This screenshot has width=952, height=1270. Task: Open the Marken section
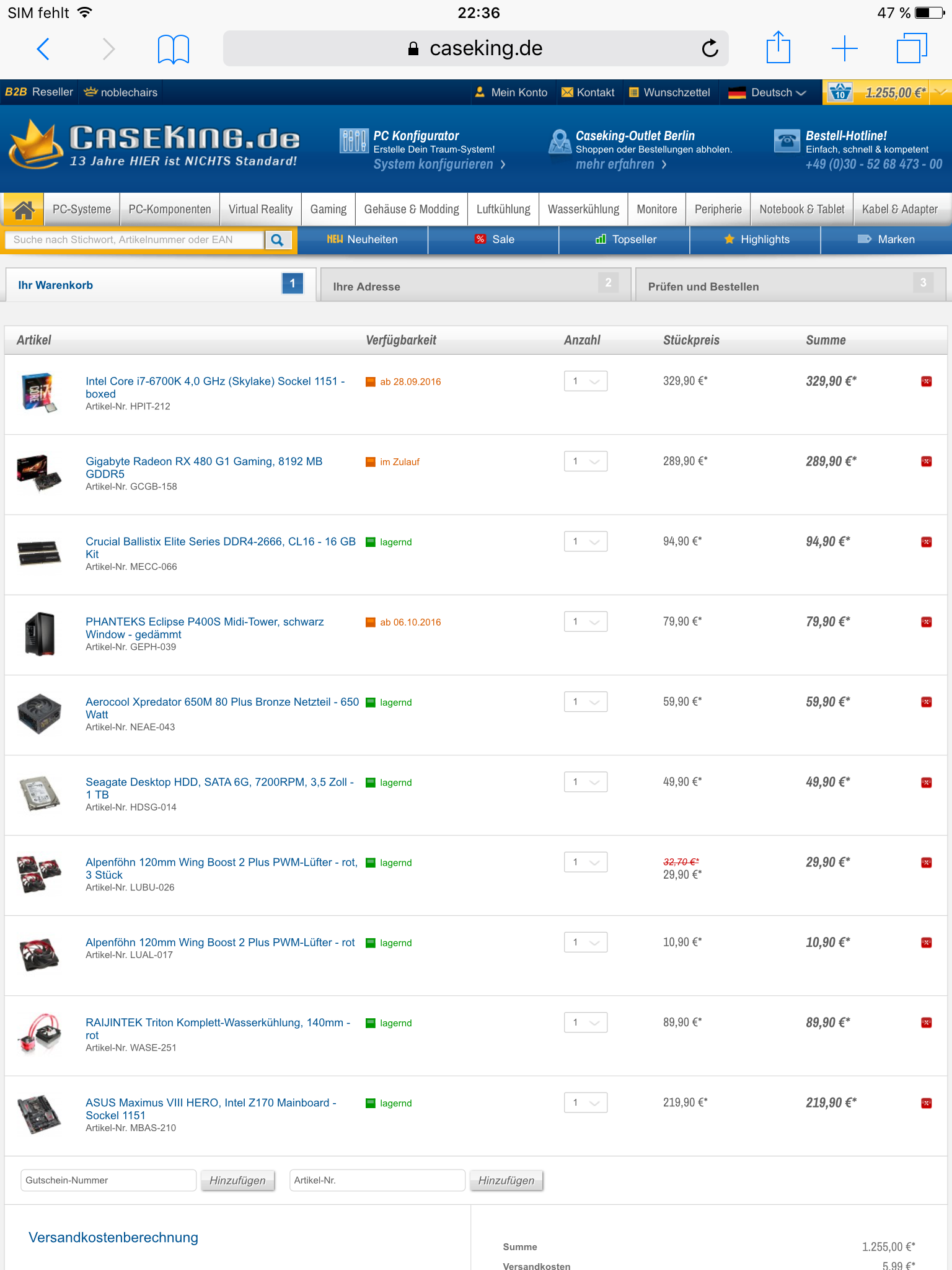click(x=886, y=239)
